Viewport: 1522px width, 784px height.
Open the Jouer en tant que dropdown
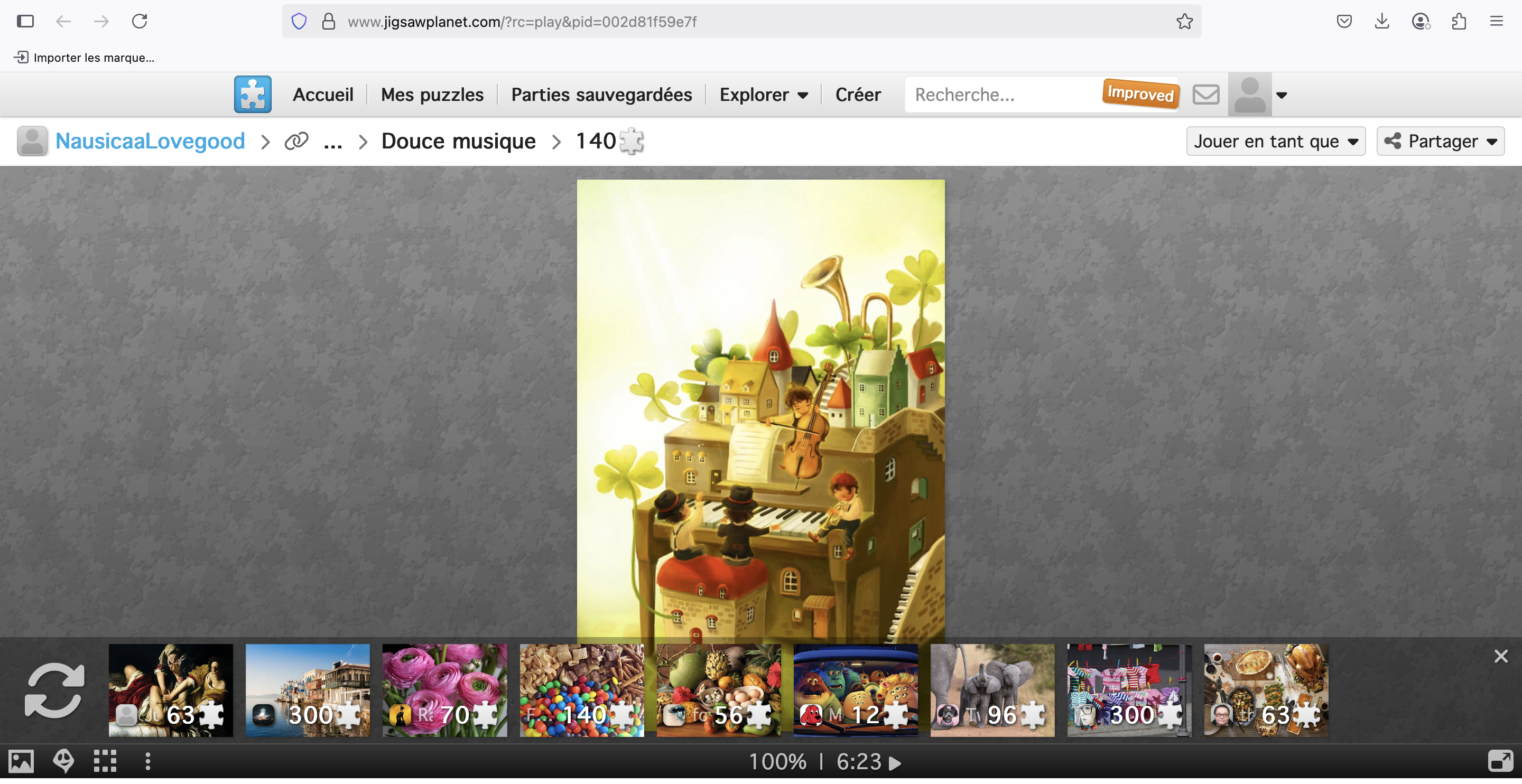(1275, 141)
